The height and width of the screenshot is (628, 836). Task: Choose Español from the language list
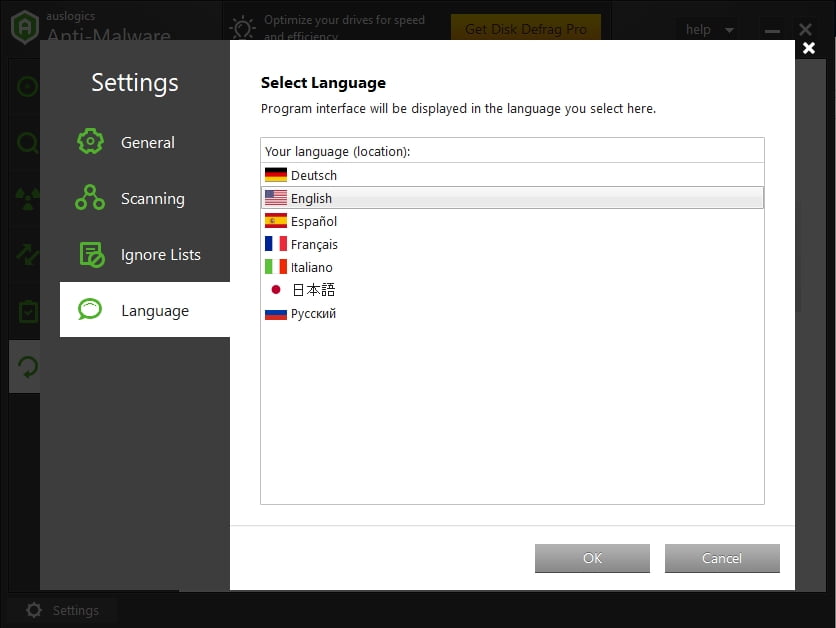(512, 221)
